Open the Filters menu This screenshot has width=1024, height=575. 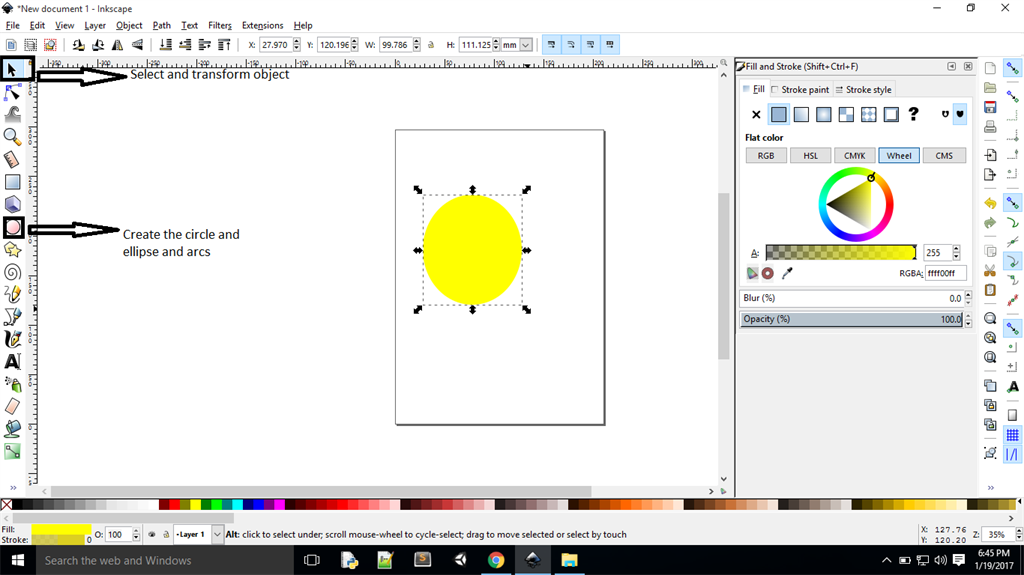point(220,25)
